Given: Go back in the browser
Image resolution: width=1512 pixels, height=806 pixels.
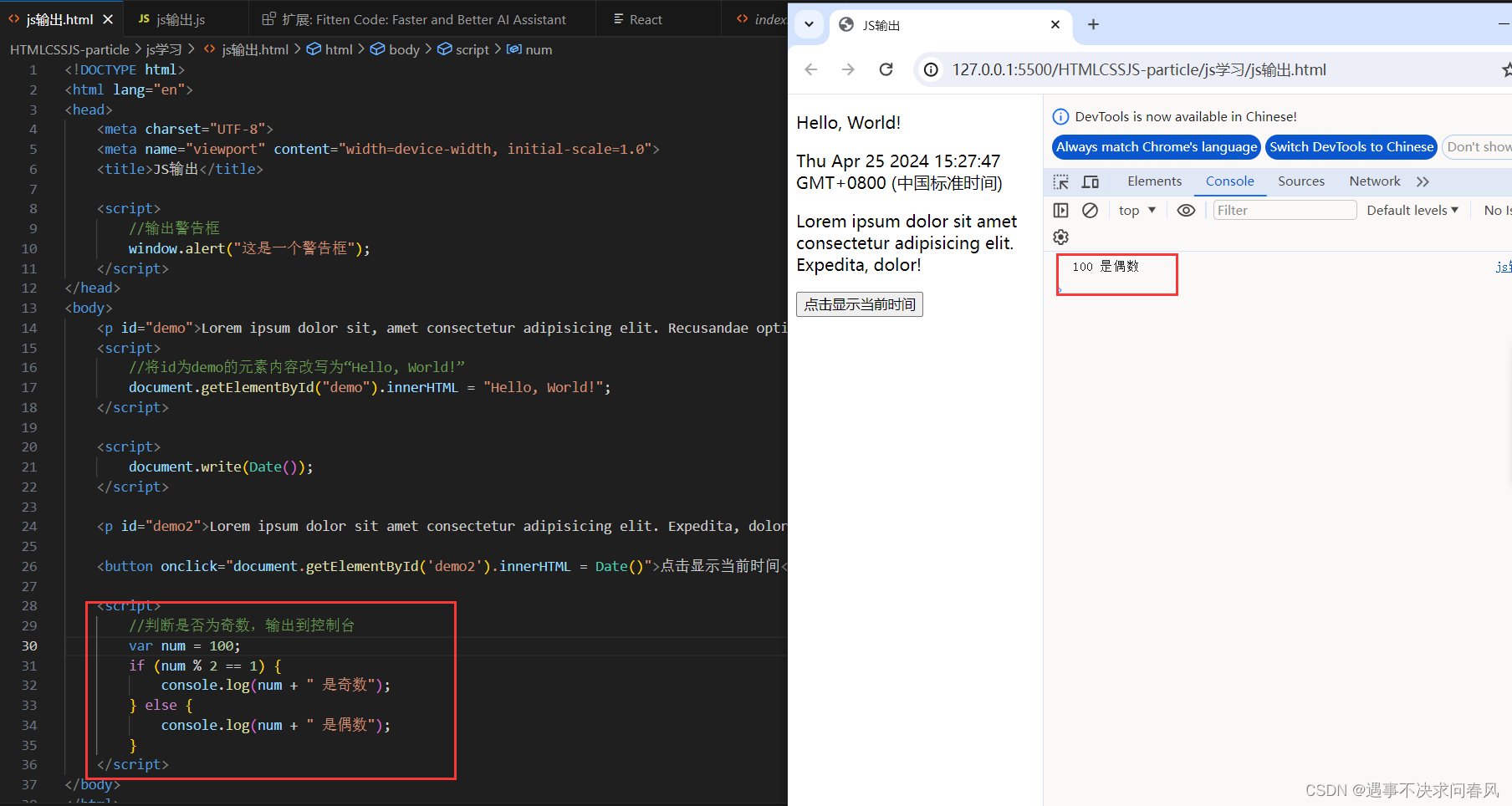Looking at the screenshot, I should click(810, 69).
